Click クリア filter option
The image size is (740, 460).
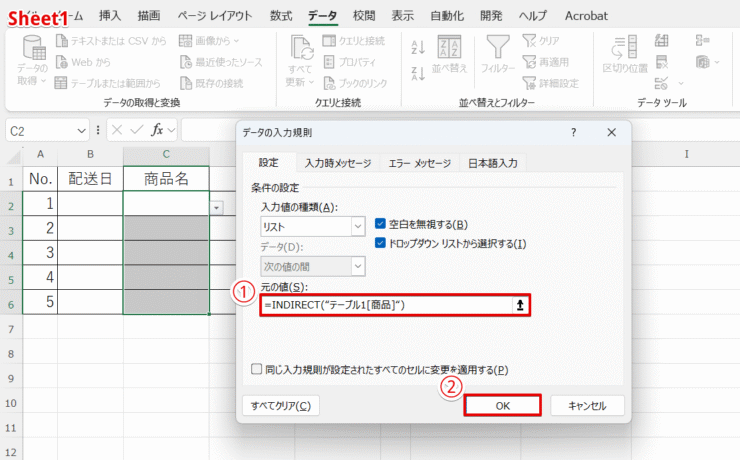541,41
